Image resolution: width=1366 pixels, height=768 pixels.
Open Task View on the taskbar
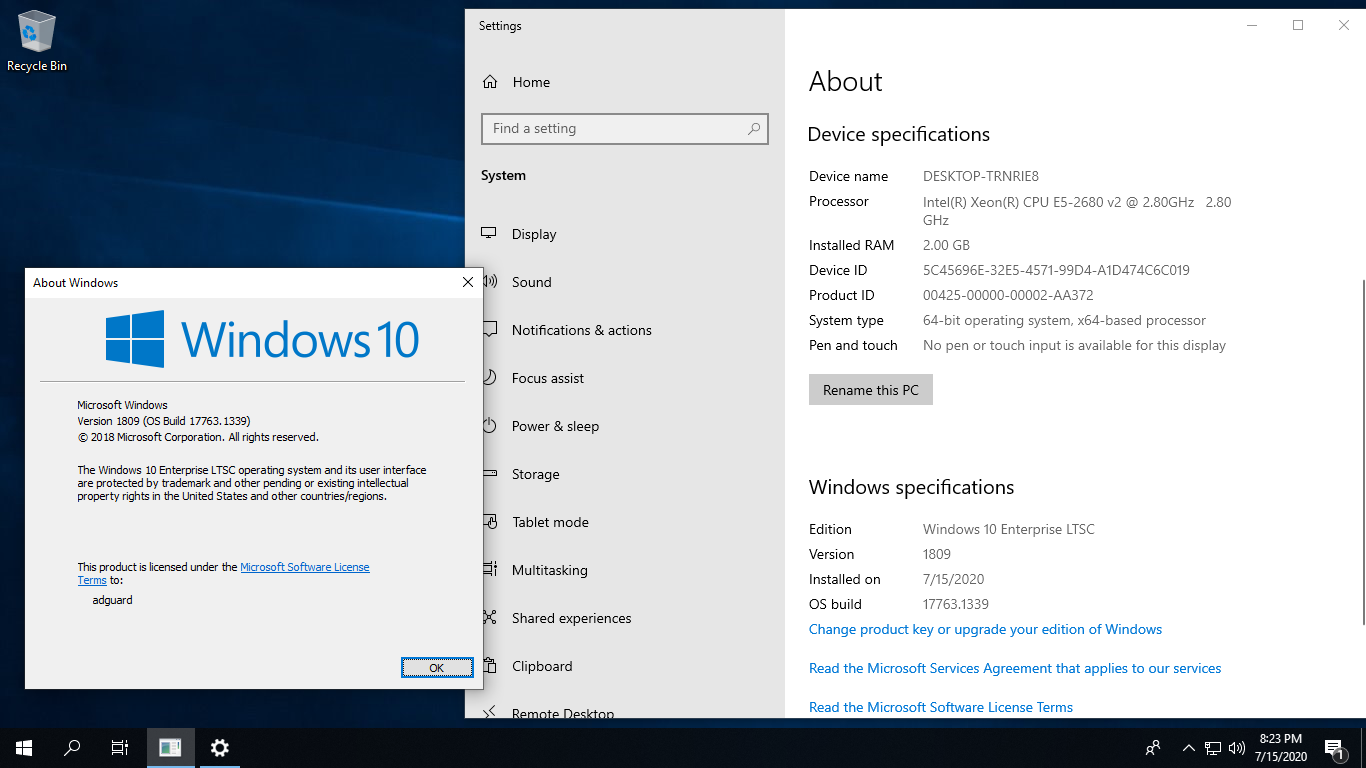tap(120, 747)
